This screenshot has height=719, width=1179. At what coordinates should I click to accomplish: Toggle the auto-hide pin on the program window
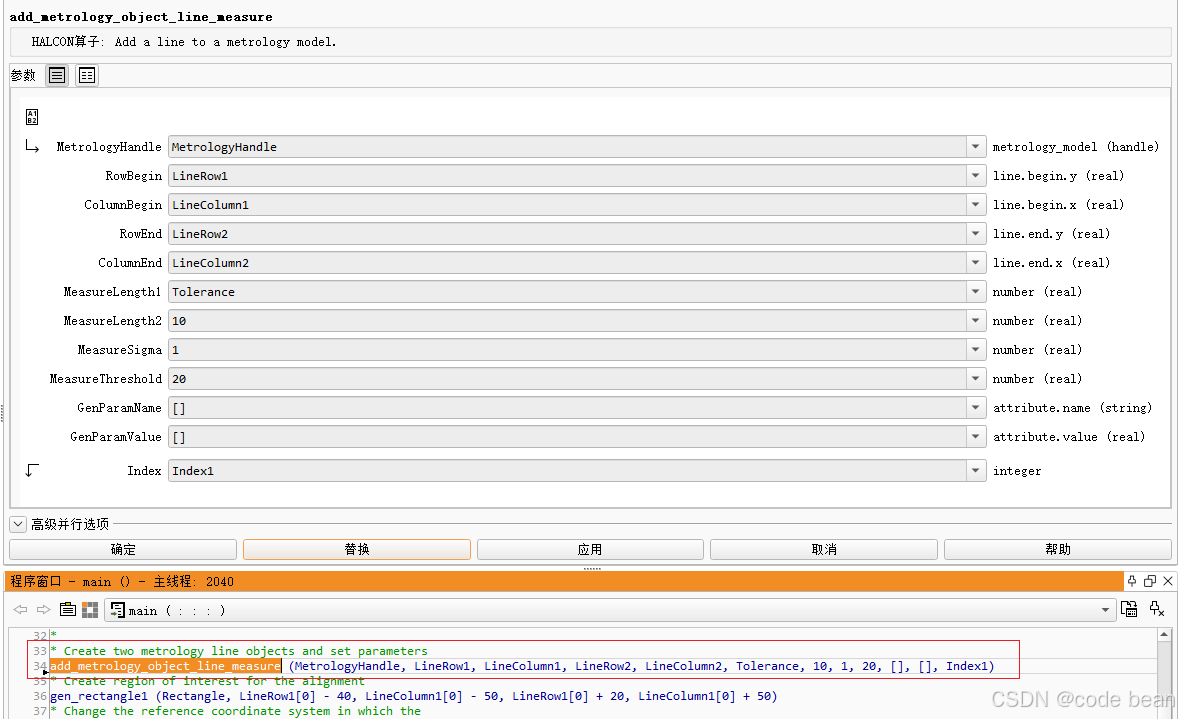click(1132, 580)
